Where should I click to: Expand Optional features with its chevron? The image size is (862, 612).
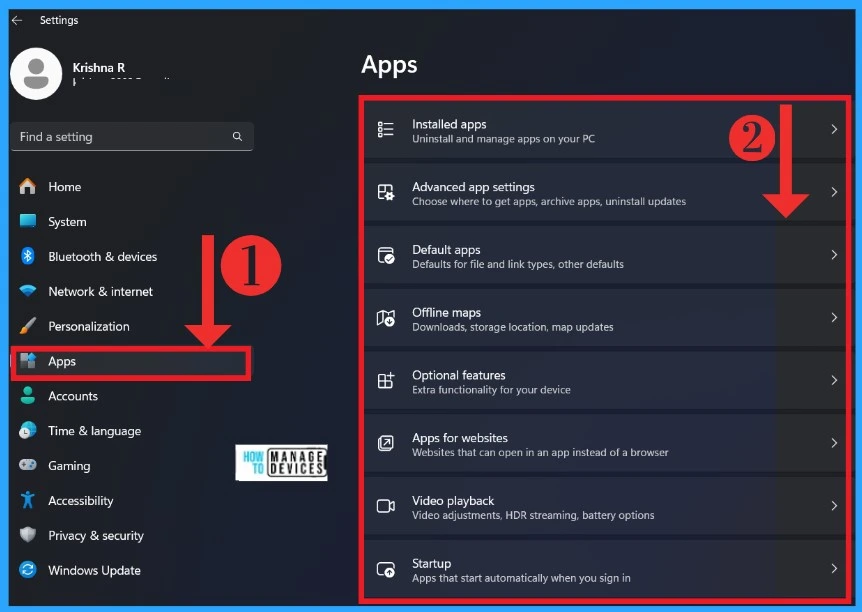tap(834, 381)
